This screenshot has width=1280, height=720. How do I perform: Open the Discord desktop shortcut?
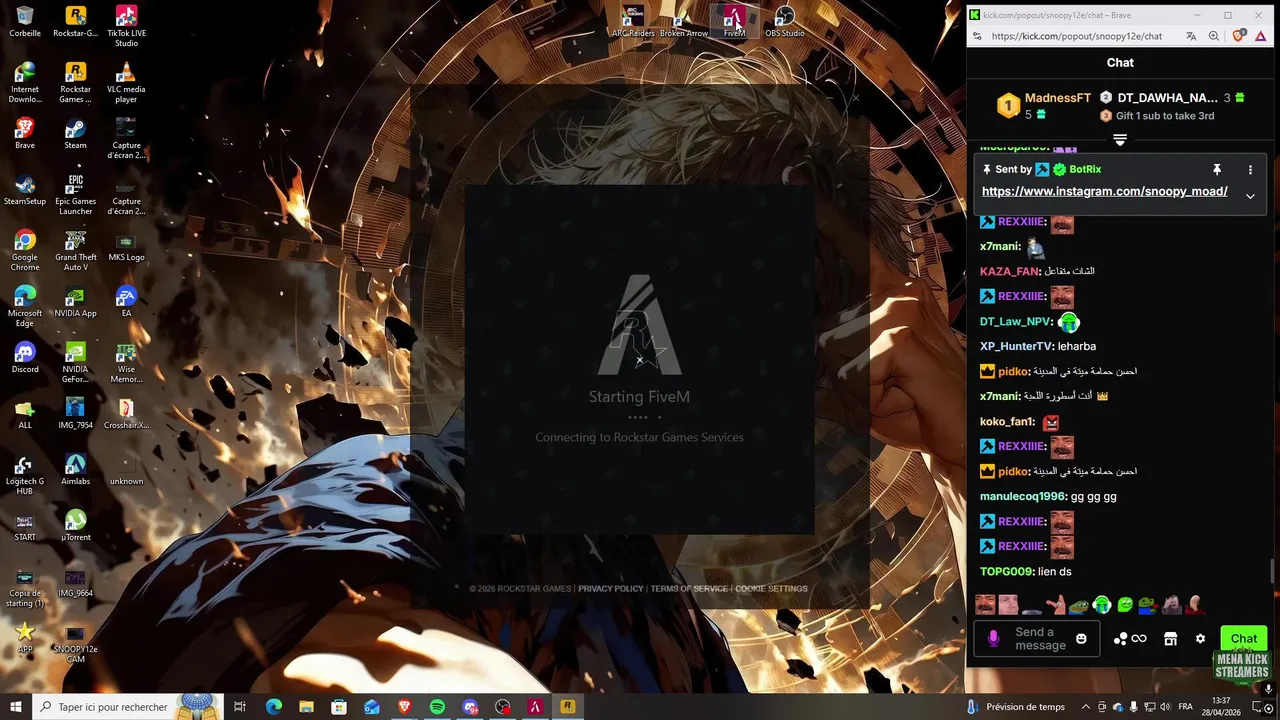[25, 358]
